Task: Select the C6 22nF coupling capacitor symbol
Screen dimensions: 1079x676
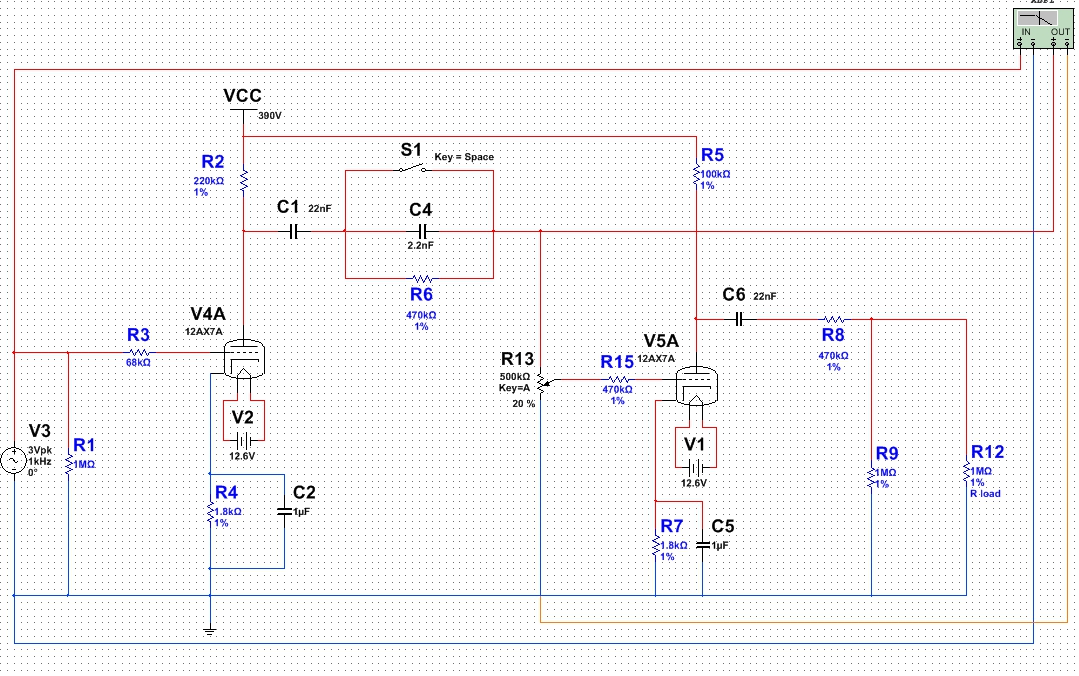Action: tap(738, 319)
